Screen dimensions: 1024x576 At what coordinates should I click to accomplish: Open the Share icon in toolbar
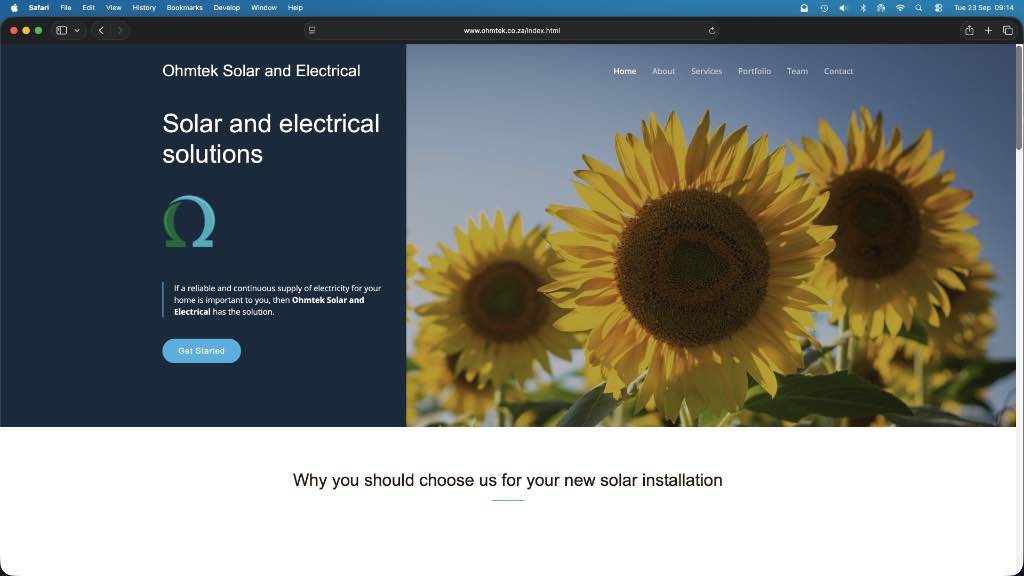click(x=968, y=31)
